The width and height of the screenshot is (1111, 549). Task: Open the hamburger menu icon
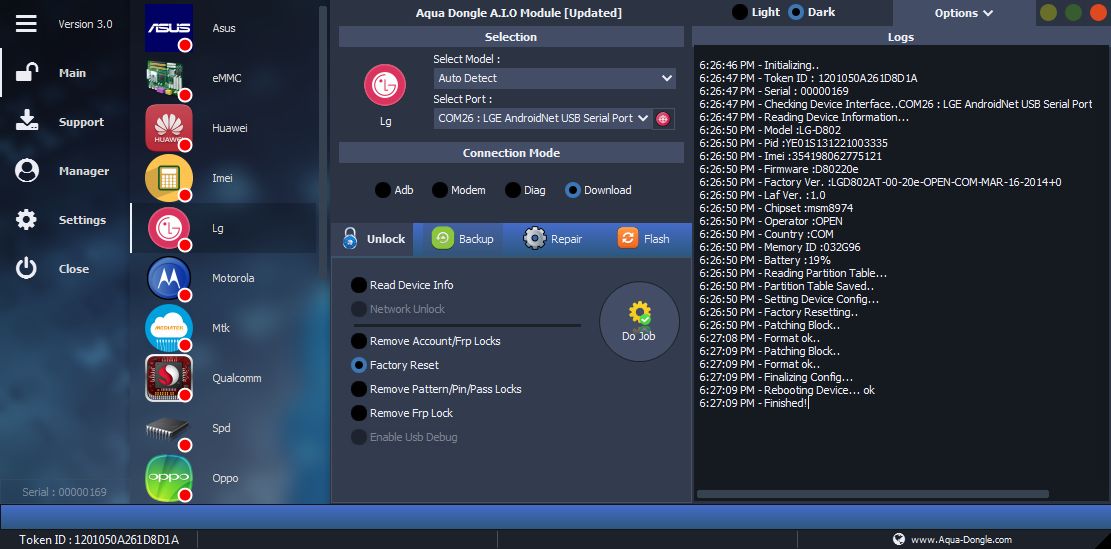coord(27,23)
